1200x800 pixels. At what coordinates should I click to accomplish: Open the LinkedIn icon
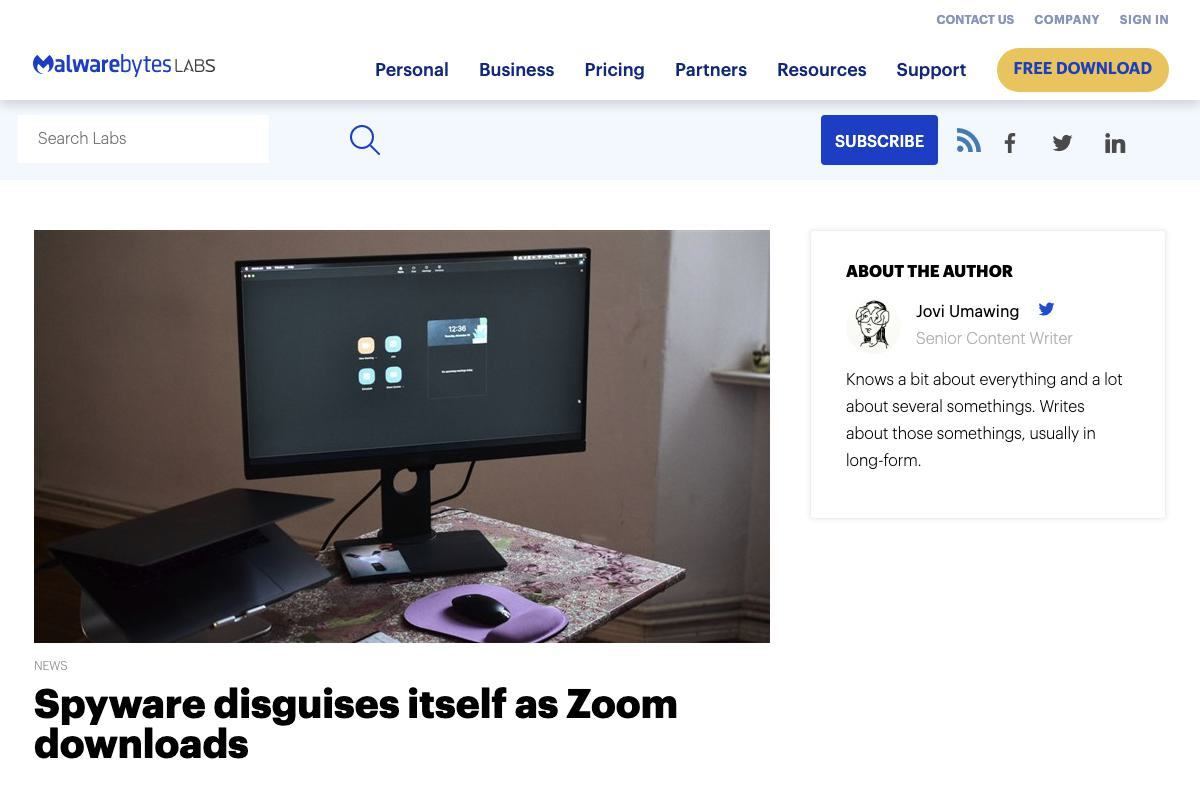[x=1115, y=143]
